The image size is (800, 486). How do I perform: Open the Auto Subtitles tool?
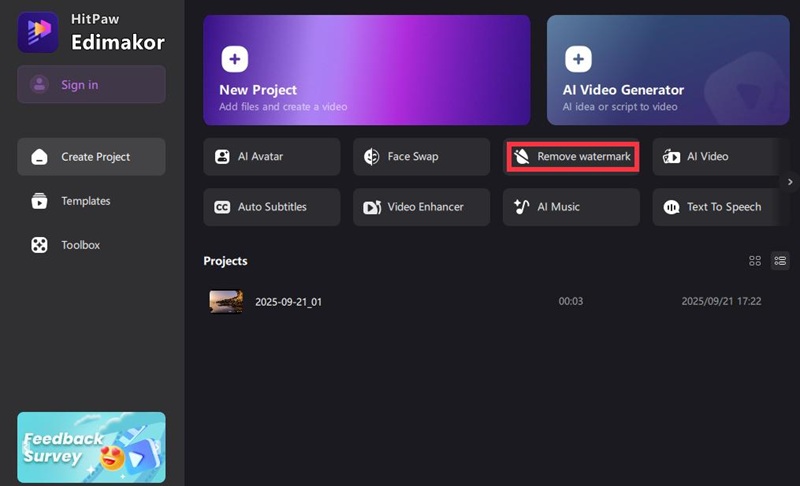pyautogui.click(x=272, y=207)
